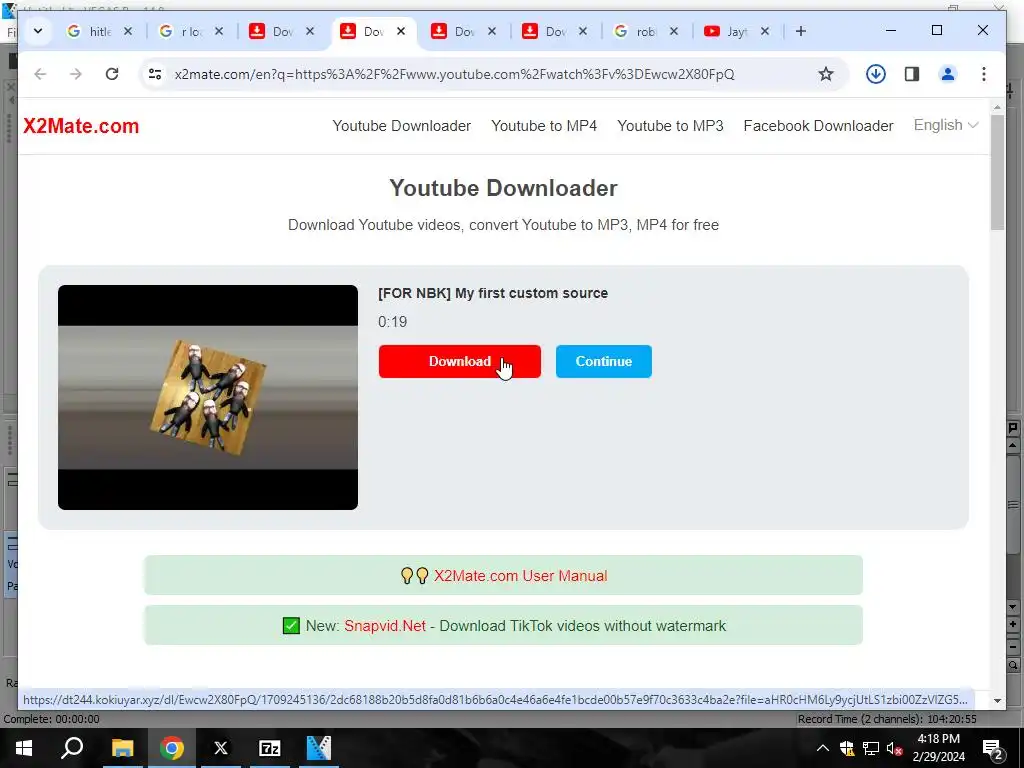The image size is (1024, 768).
Task: Click the Youtube Downloader page heading
Action: coord(504,188)
